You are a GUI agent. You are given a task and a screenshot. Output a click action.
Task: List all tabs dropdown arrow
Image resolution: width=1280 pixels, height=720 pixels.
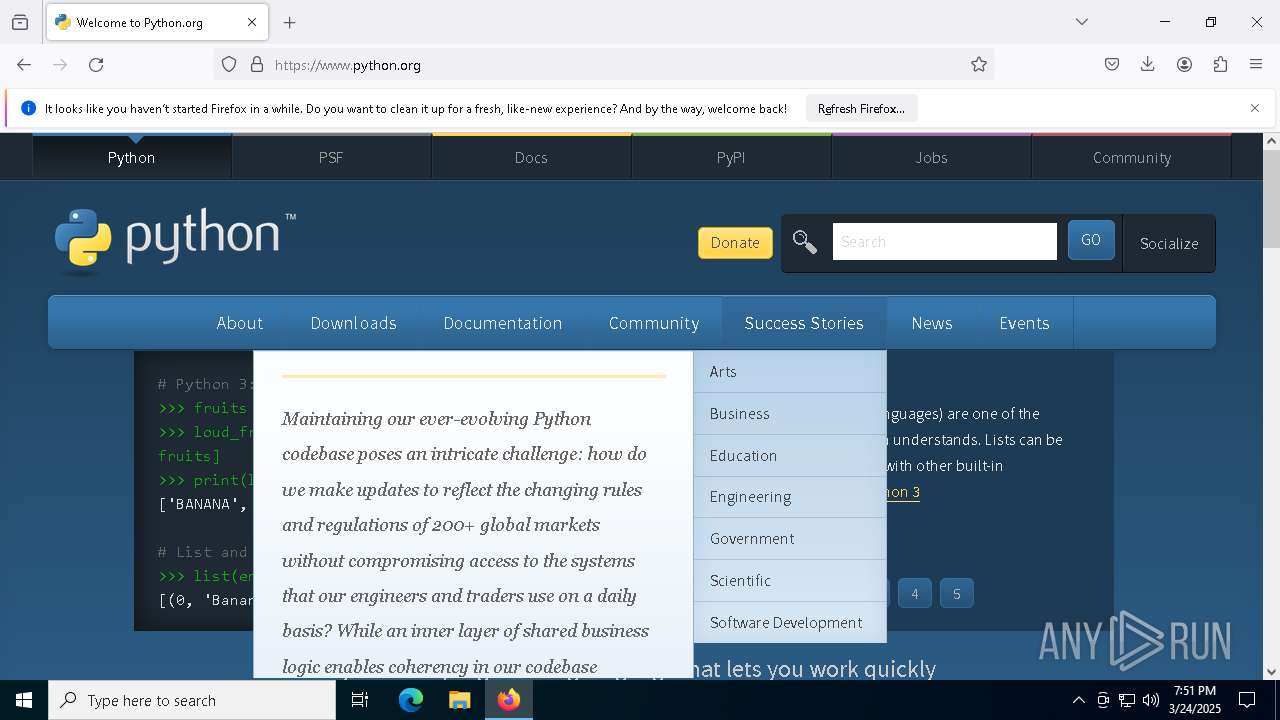tap(1082, 22)
